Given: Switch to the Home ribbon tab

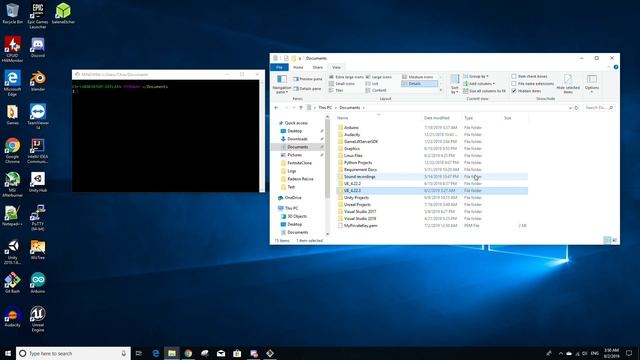Looking at the screenshot, I should pos(298,67).
